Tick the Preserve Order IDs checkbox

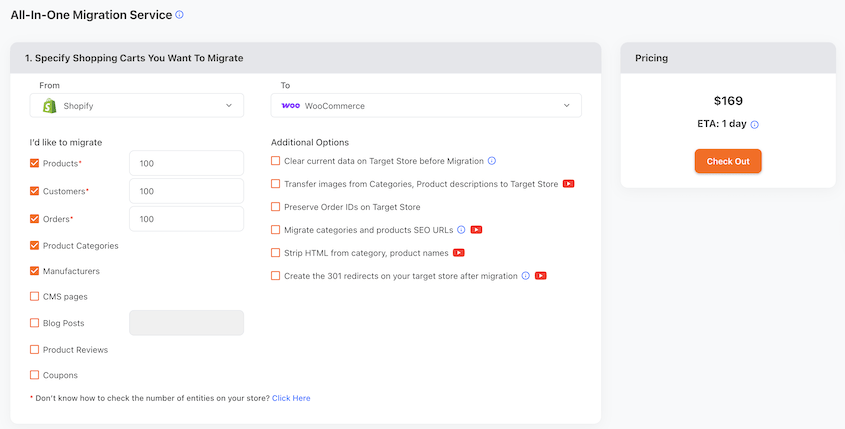click(276, 207)
